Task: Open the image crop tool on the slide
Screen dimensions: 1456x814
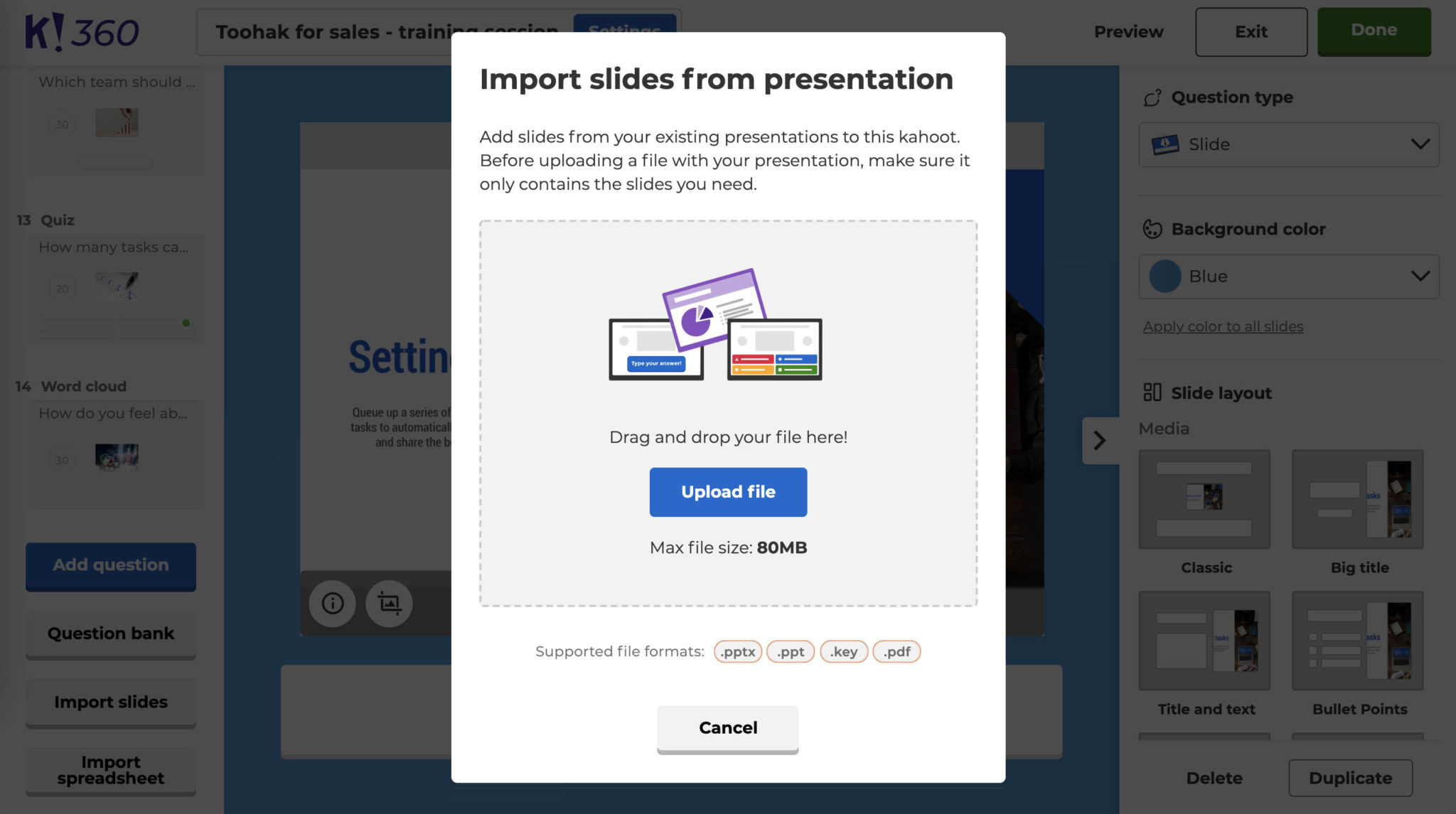Action: 389,604
